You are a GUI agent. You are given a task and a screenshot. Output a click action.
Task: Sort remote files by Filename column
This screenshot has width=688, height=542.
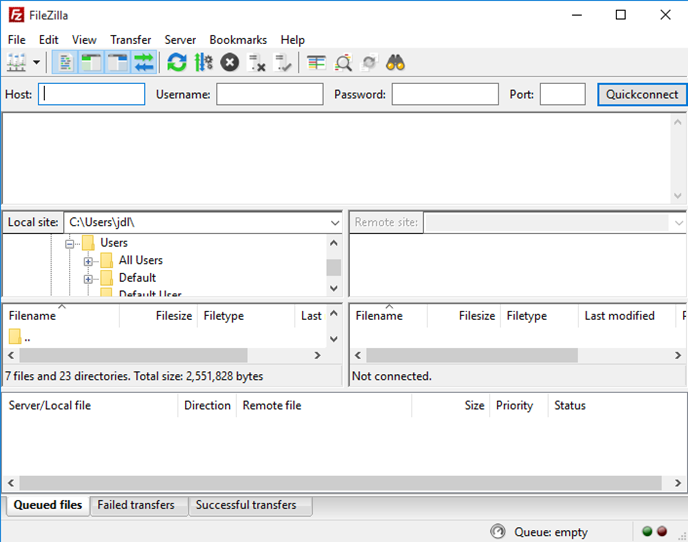coord(389,316)
